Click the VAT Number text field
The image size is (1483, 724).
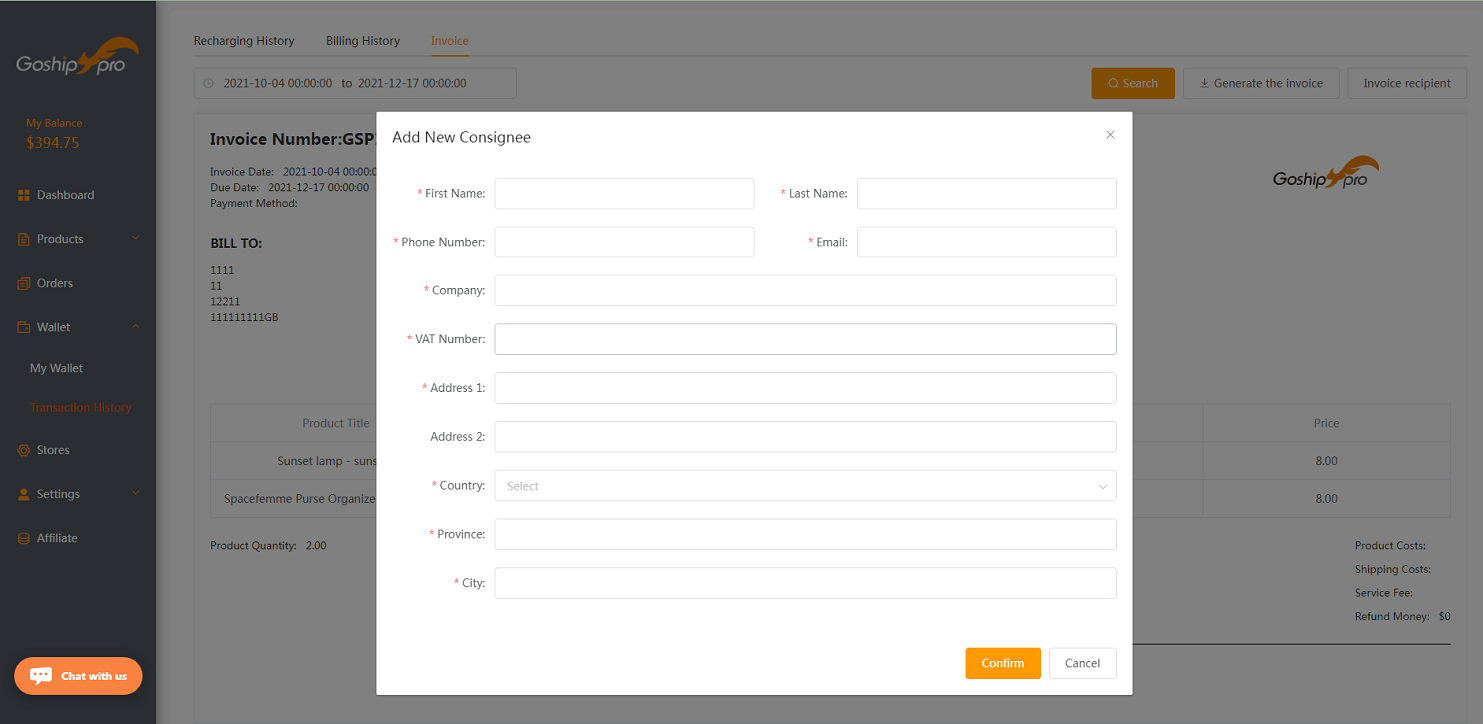pos(805,339)
